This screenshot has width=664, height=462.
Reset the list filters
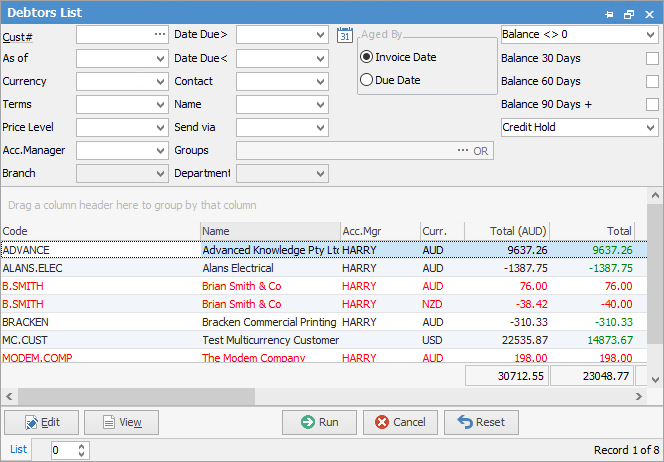481,422
